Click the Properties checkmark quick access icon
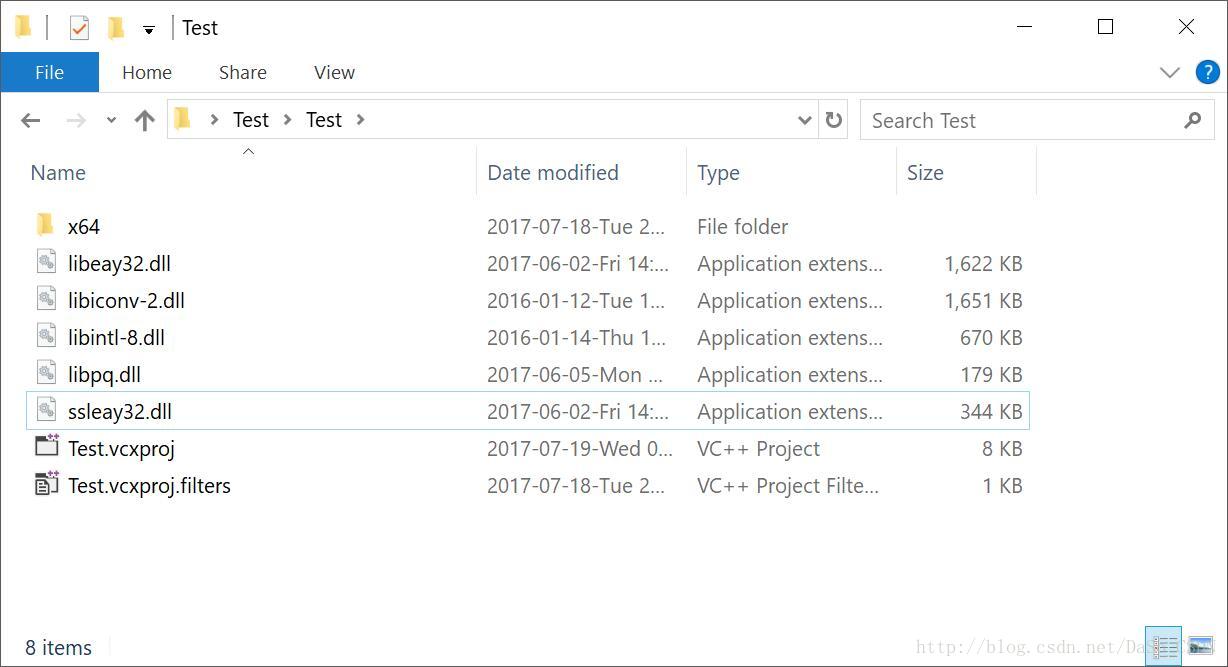Screen dimensions: 1228x667 (x=79, y=28)
